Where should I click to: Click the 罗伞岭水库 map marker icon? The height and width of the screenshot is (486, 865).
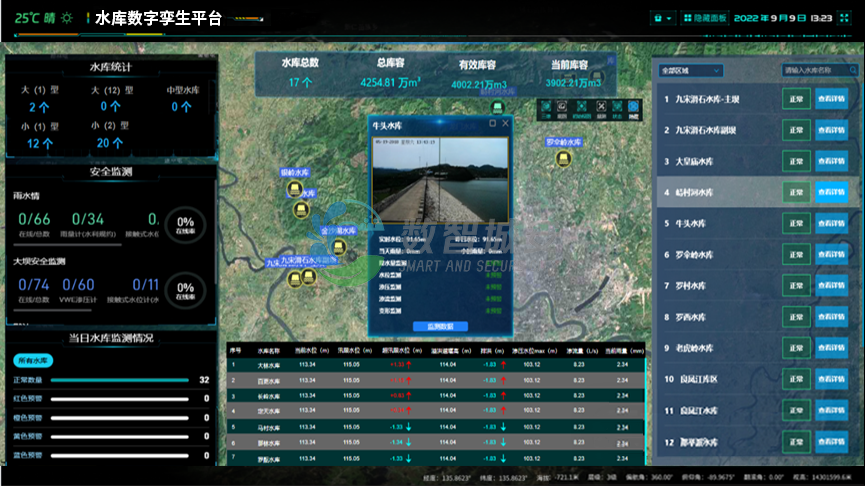[x=563, y=157]
